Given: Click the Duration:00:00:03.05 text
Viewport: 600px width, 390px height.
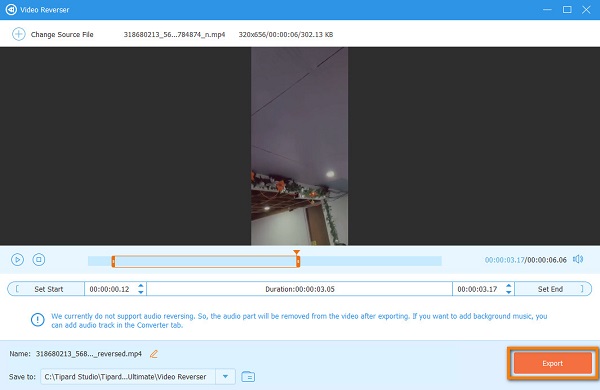Looking at the screenshot, I should pos(300,289).
